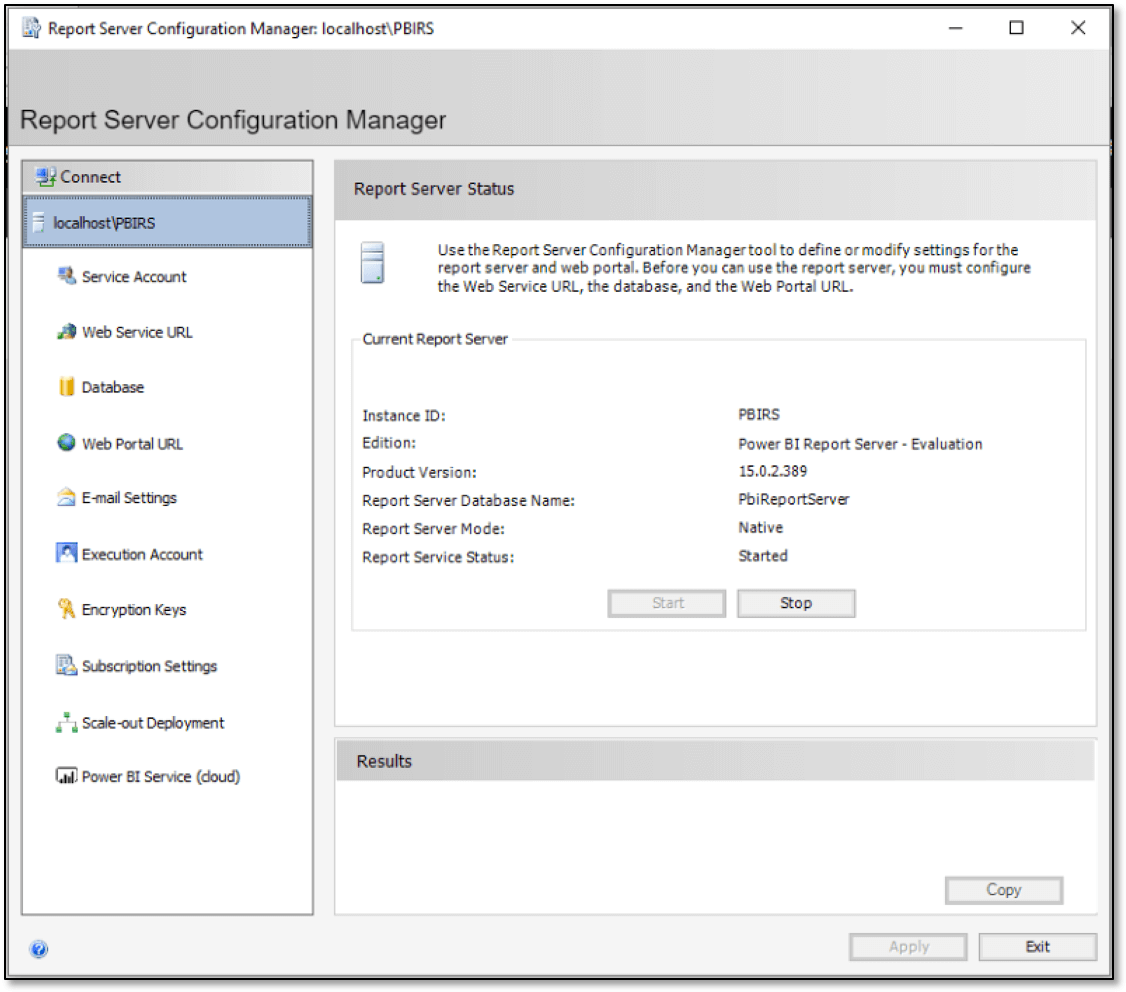1126x992 pixels.
Task: Minimize the Configuration Manager window
Action: pos(955,28)
